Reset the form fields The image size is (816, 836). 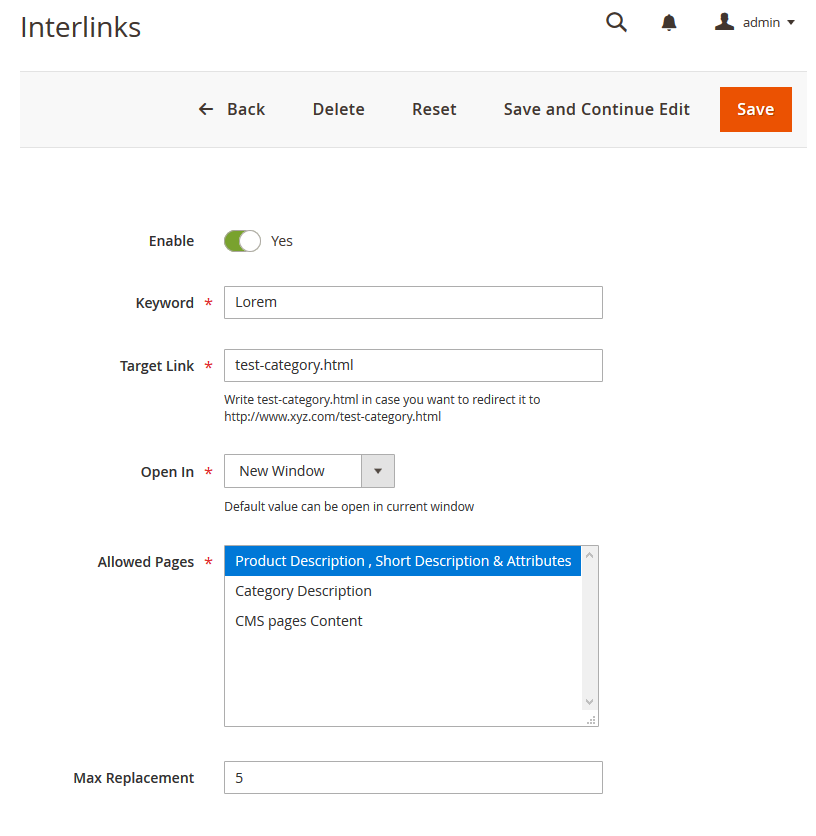[434, 109]
